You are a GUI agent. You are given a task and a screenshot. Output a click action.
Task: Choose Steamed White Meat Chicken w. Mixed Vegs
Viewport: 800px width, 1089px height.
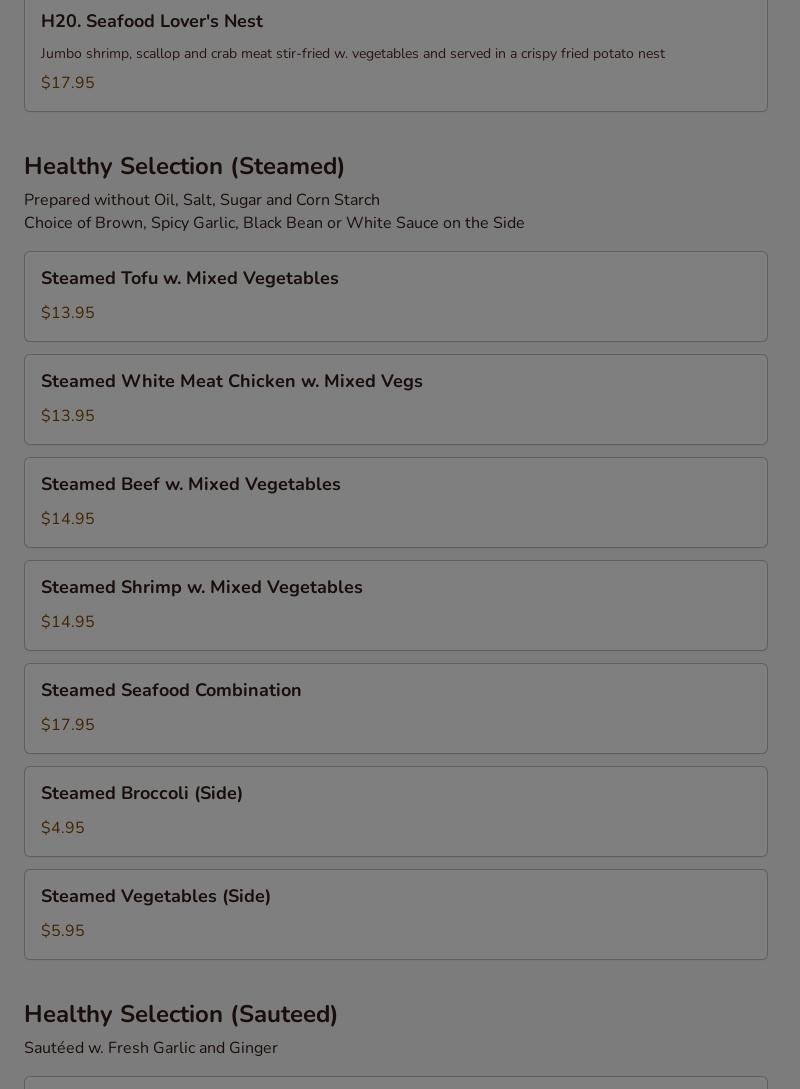coord(396,399)
